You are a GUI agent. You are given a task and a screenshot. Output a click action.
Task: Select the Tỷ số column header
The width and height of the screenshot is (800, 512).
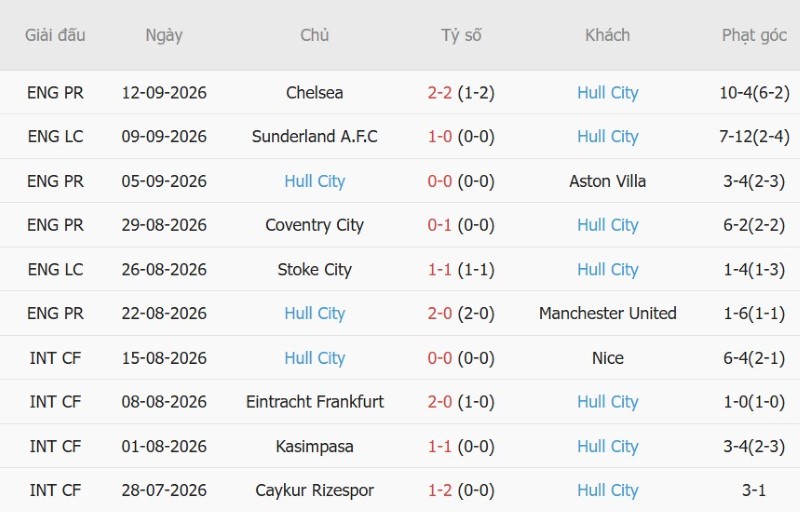461,35
